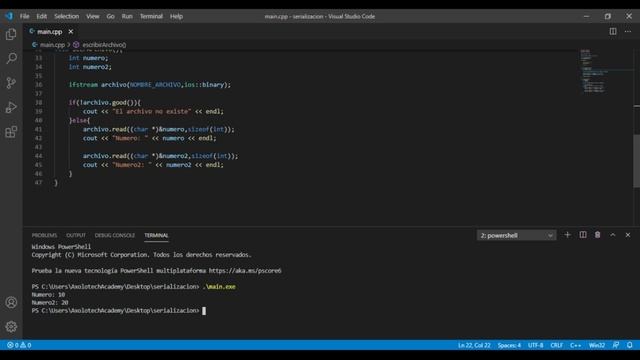Open the Run and Debug view
This screenshot has width=640, height=360.
[11, 107]
